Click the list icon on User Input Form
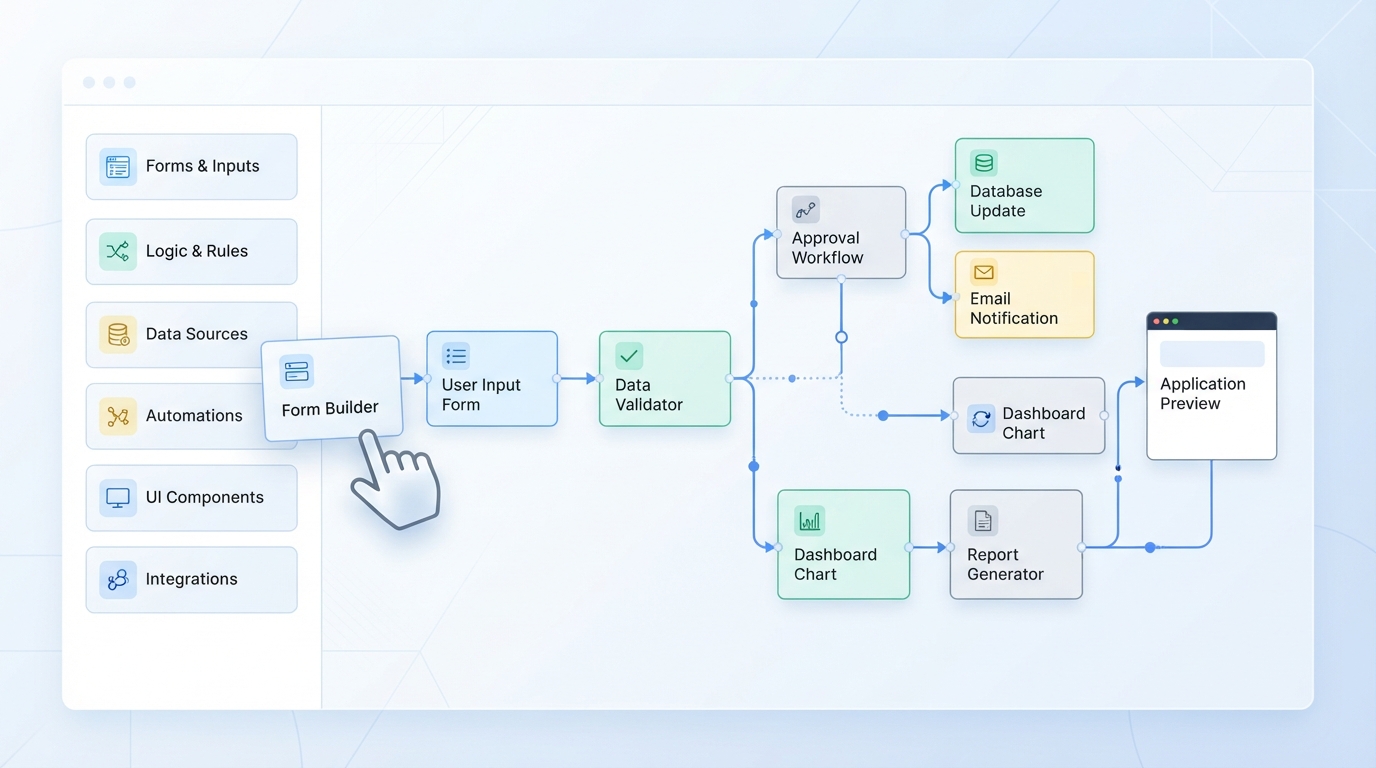1376x768 pixels. pos(456,356)
